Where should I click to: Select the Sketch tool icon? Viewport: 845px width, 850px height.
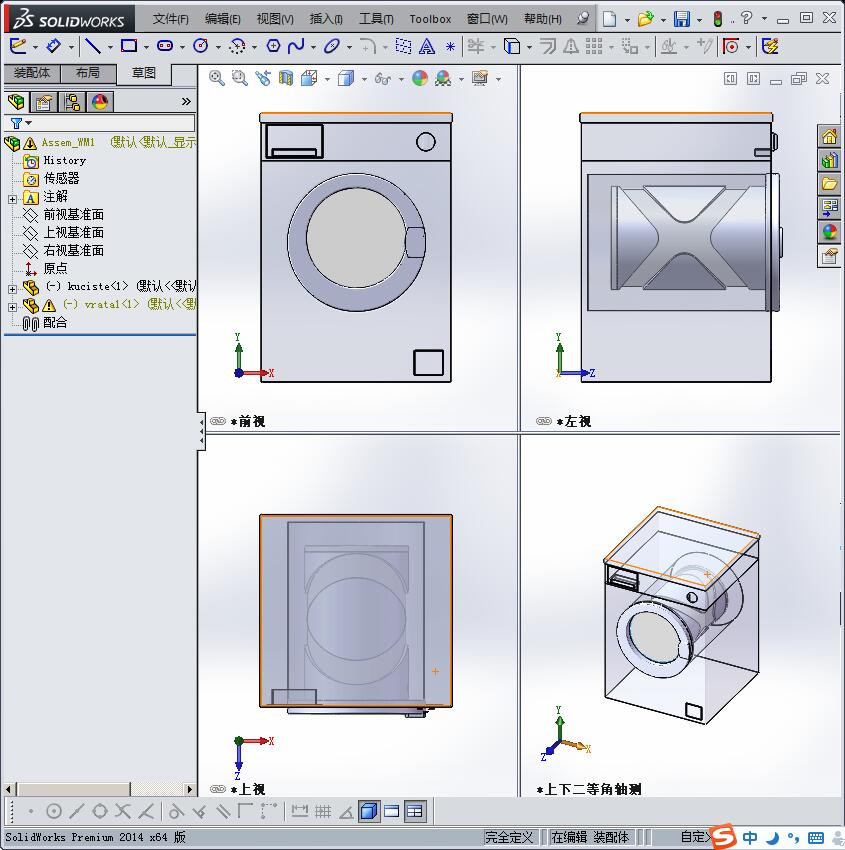(x=18, y=47)
